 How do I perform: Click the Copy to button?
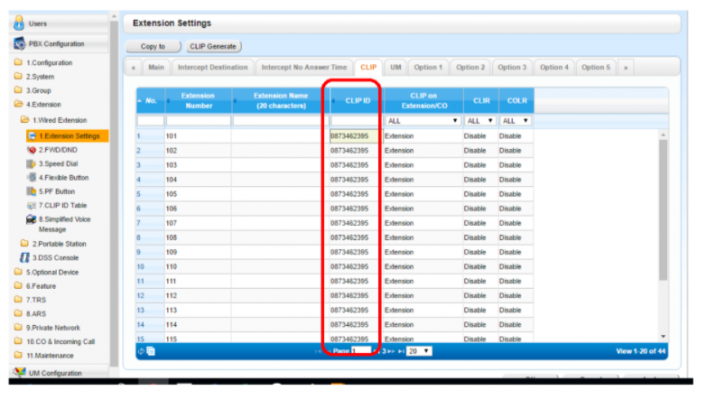click(x=153, y=46)
